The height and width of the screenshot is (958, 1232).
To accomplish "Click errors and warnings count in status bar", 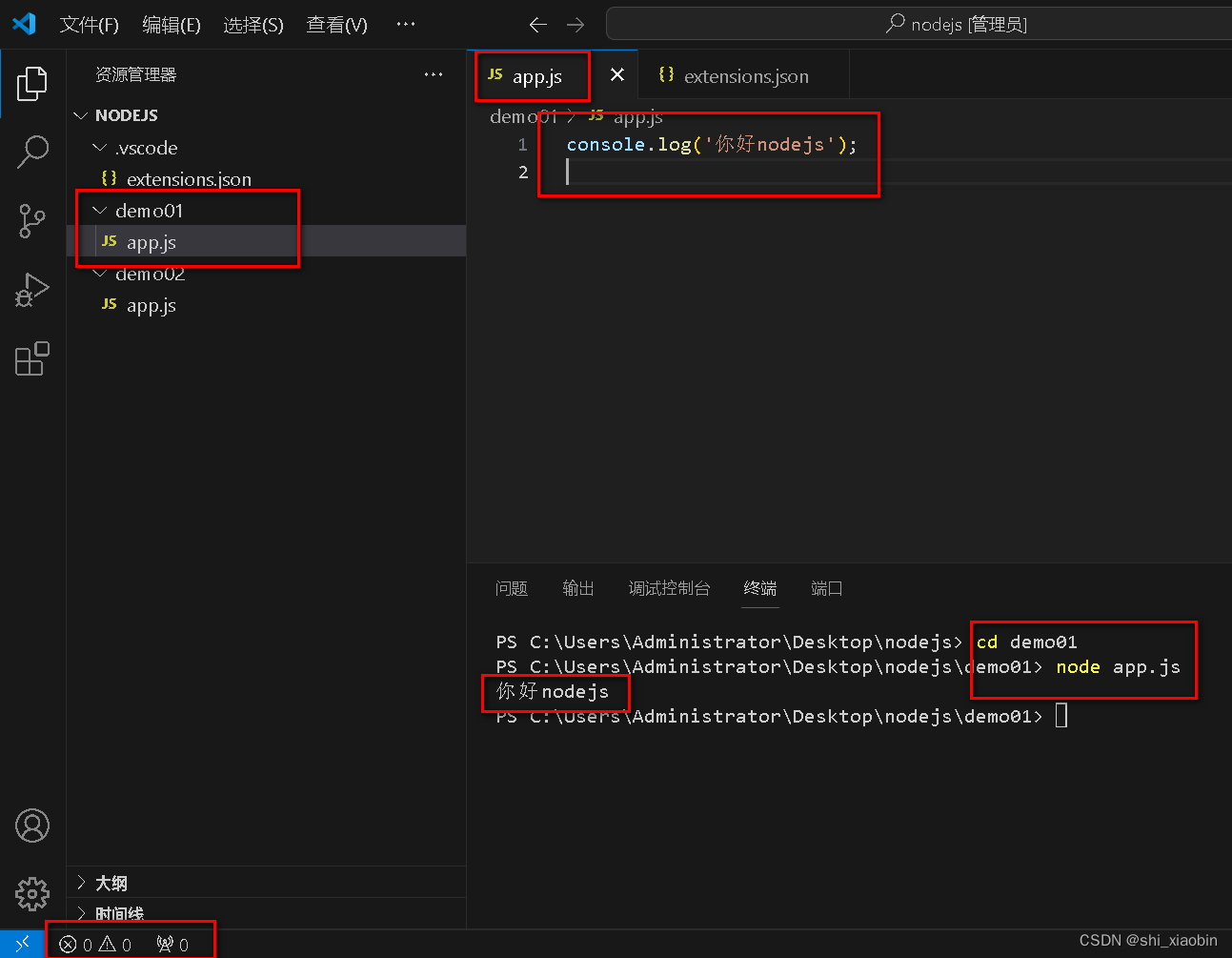I will 95,945.
